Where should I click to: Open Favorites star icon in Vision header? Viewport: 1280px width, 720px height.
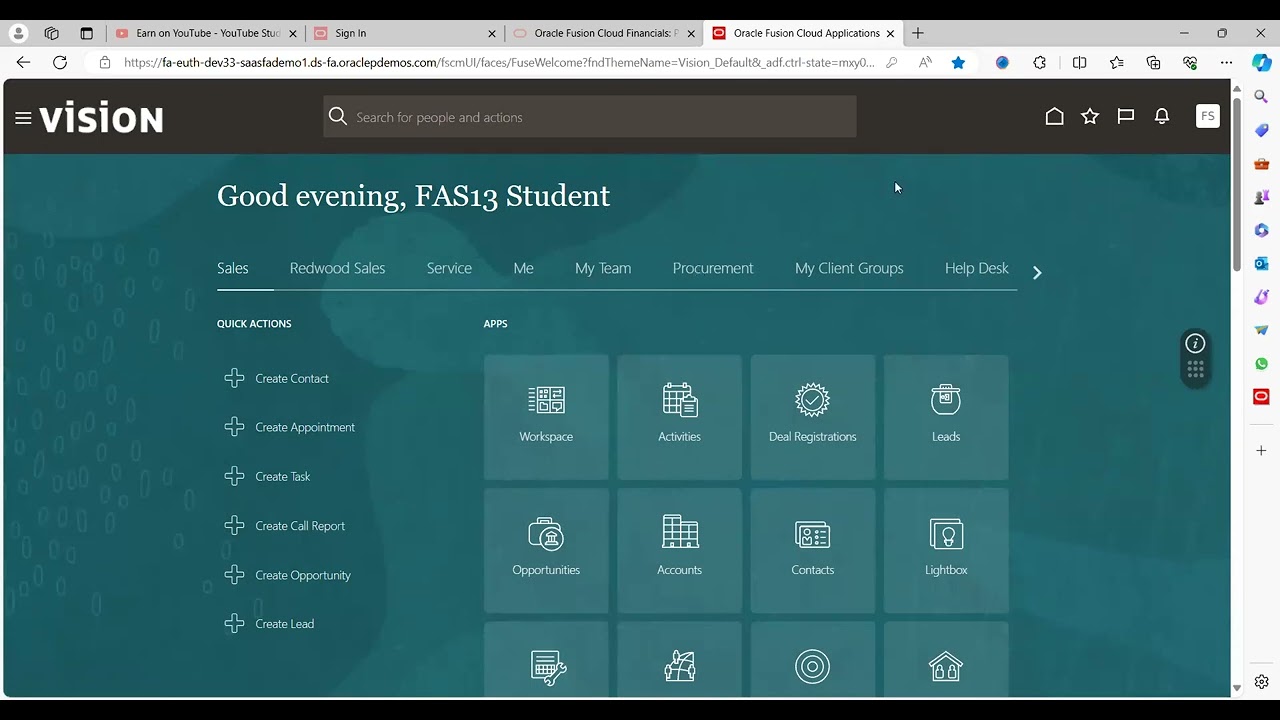click(x=1090, y=117)
